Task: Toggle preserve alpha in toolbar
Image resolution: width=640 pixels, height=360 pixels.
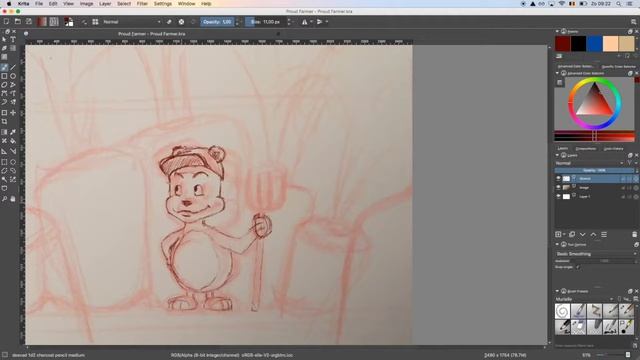Action: pos(181,22)
